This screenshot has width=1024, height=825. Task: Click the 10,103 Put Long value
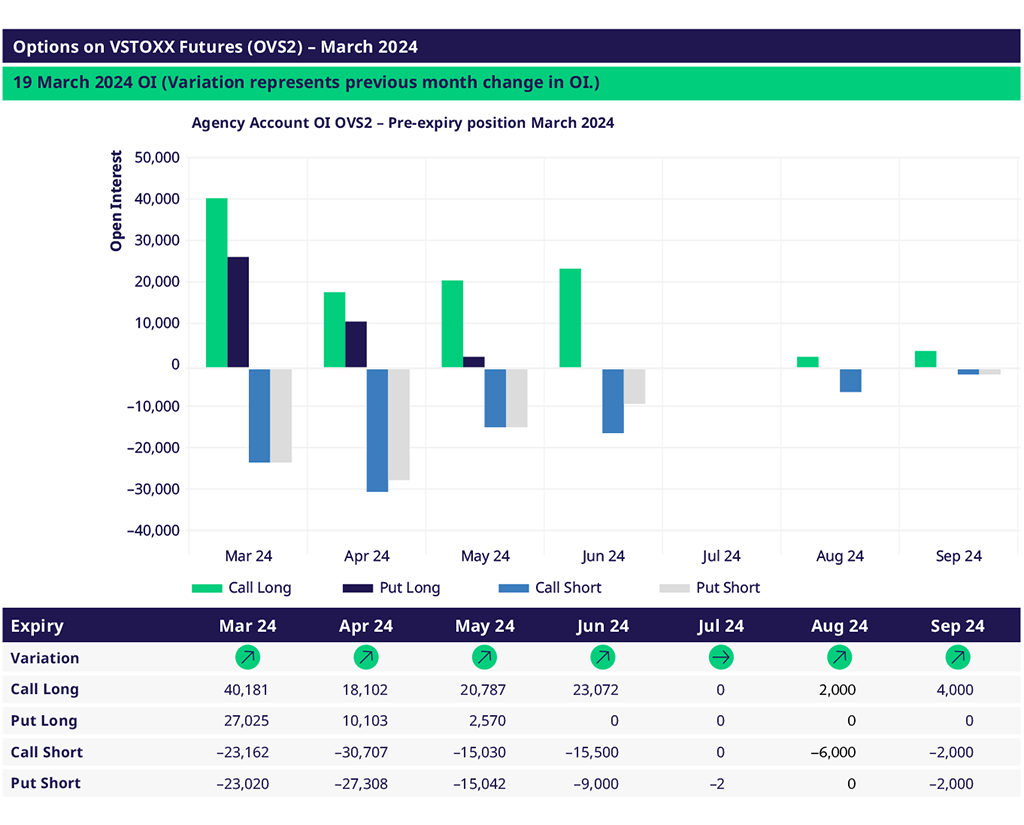pos(365,721)
